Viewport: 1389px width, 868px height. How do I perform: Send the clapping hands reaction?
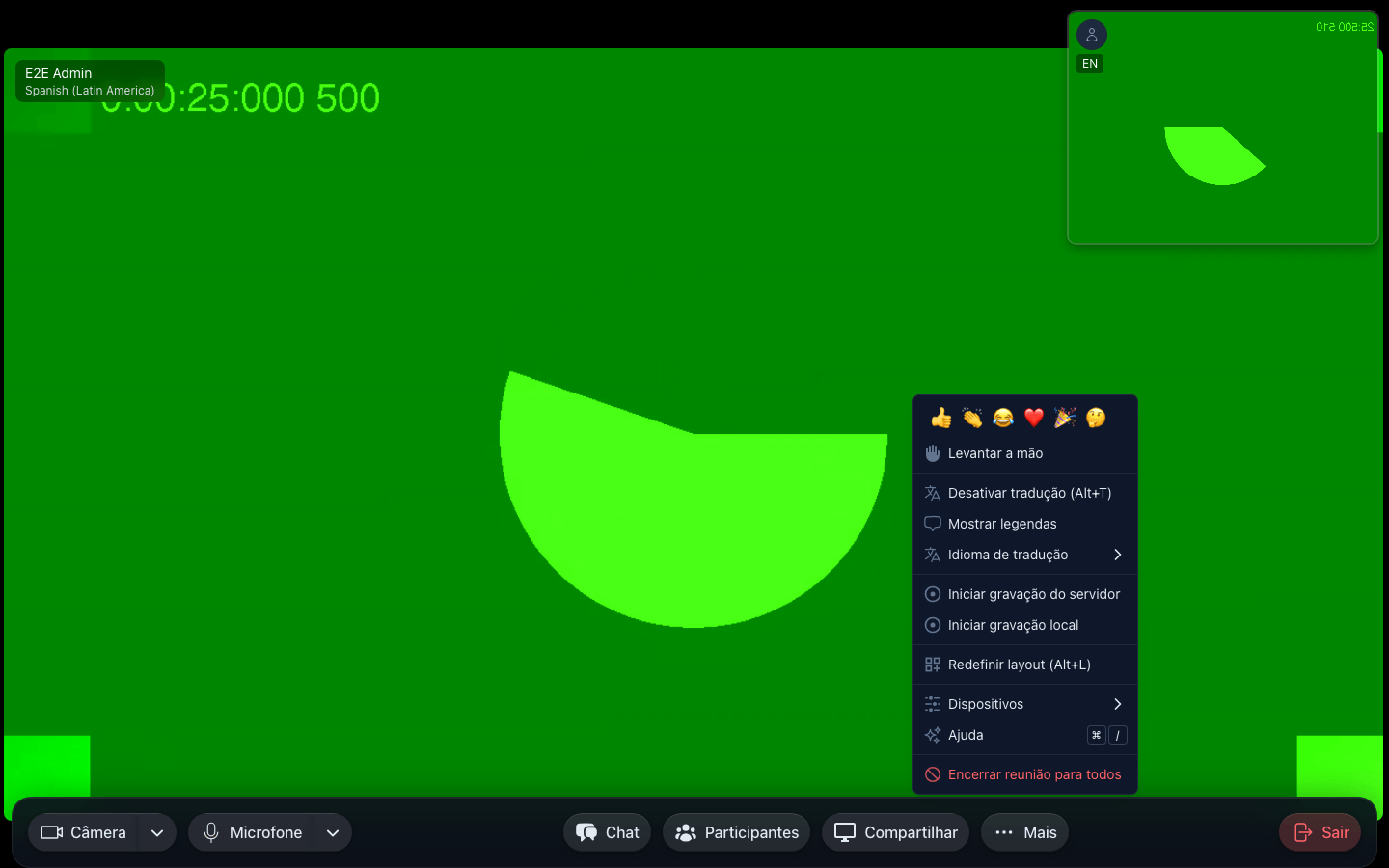click(x=972, y=418)
